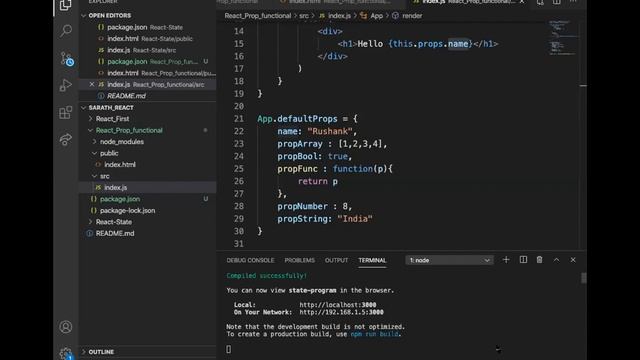Click the "India" string on line 29
Image resolution: width=640 pixels, height=360 pixels.
tap(355, 219)
